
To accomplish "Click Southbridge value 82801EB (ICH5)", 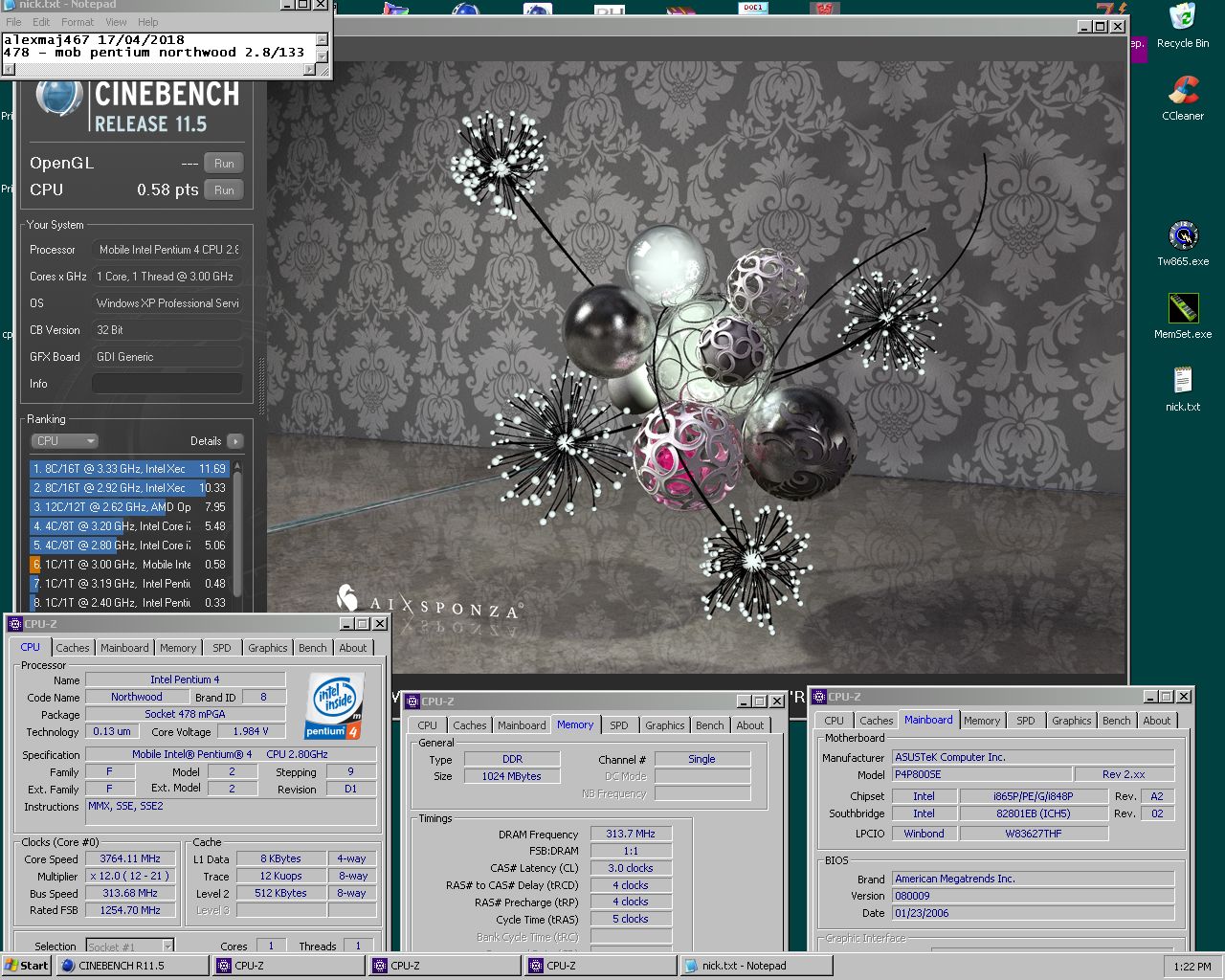I will 1034,813.
